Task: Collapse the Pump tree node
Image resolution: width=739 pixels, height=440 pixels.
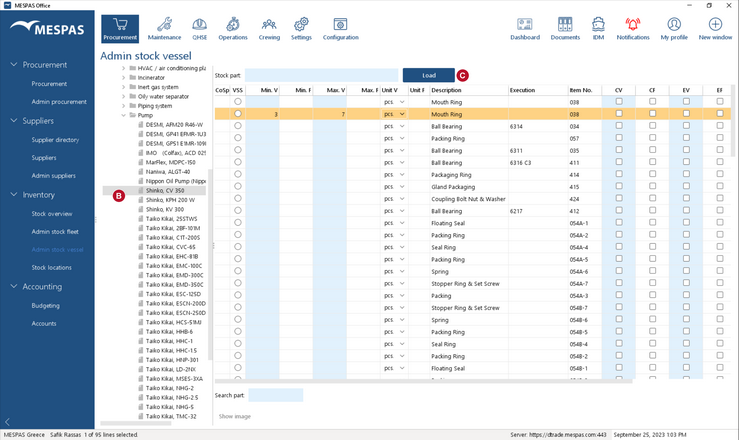Action: pyautogui.click(x=123, y=115)
